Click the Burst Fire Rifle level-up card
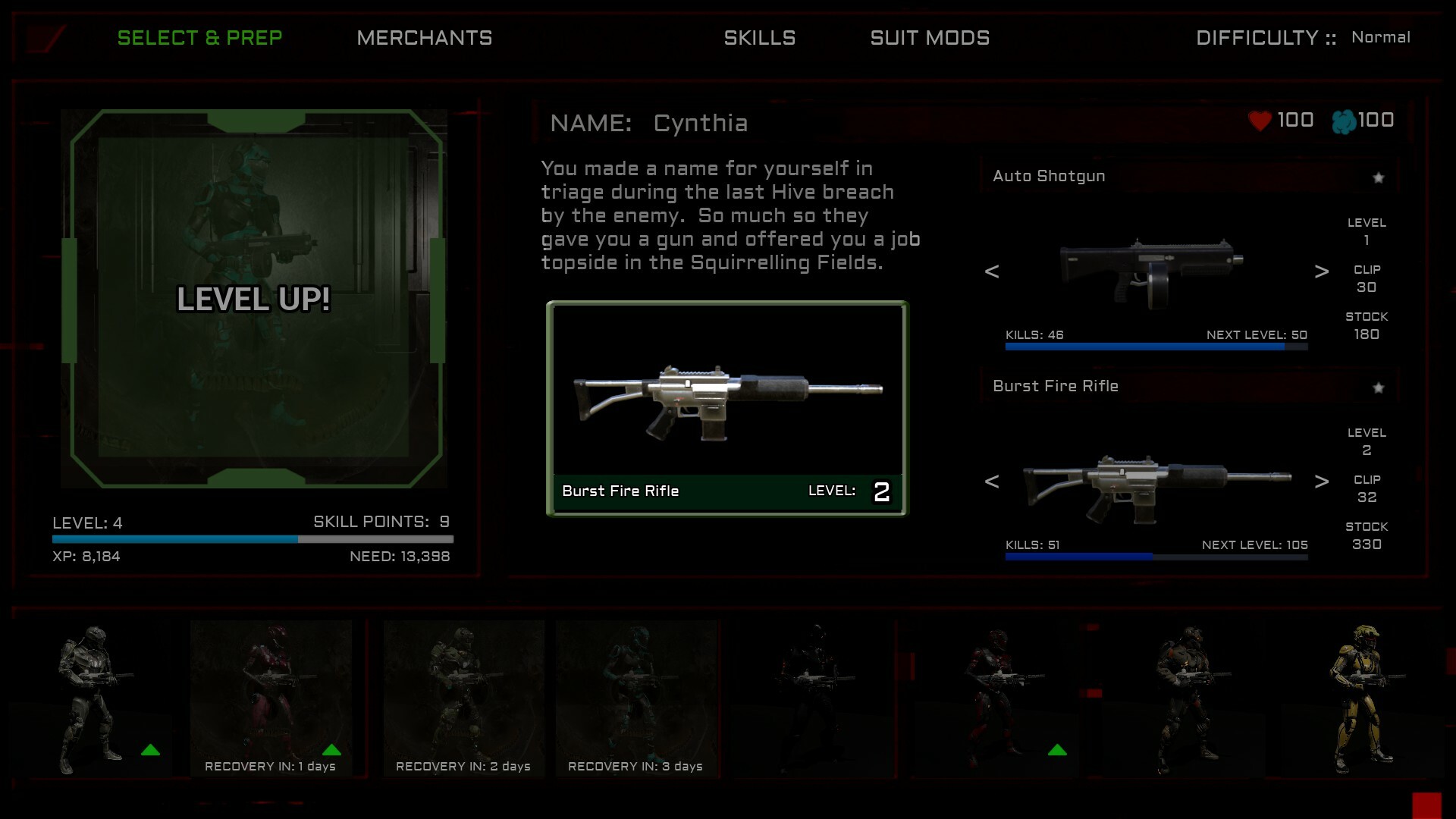This screenshot has width=1456, height=819. tap(727, 409)
